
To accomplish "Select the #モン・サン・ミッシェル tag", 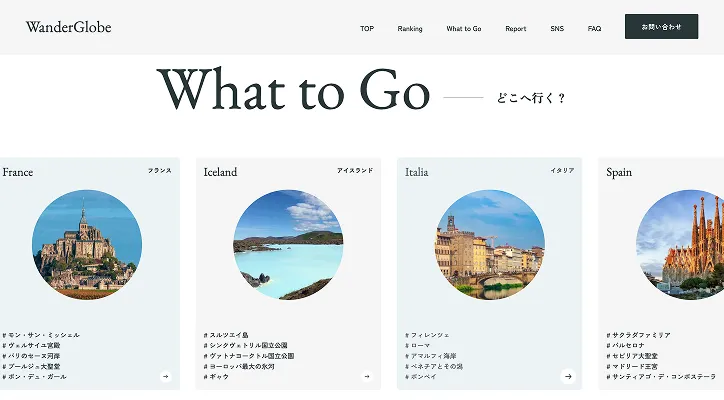I will pos(41,335).
